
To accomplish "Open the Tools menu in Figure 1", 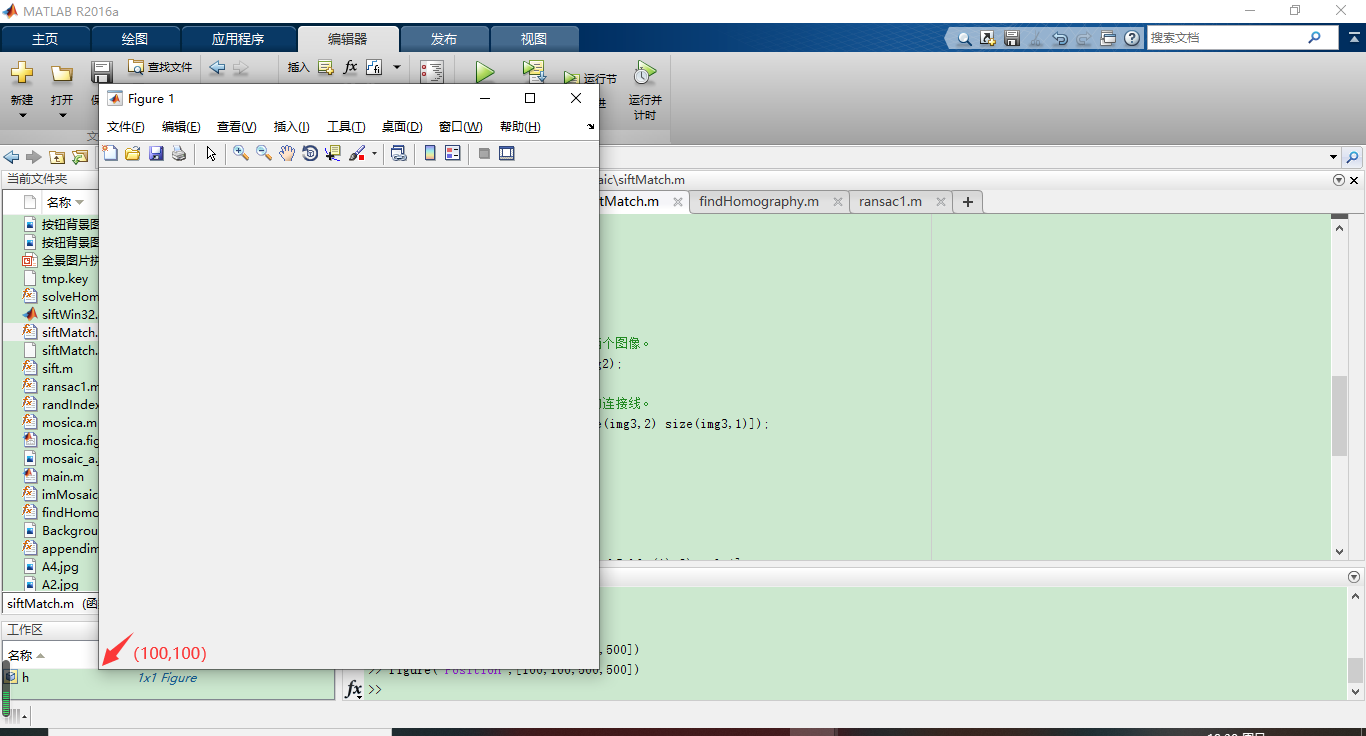I will coord(346,127).
